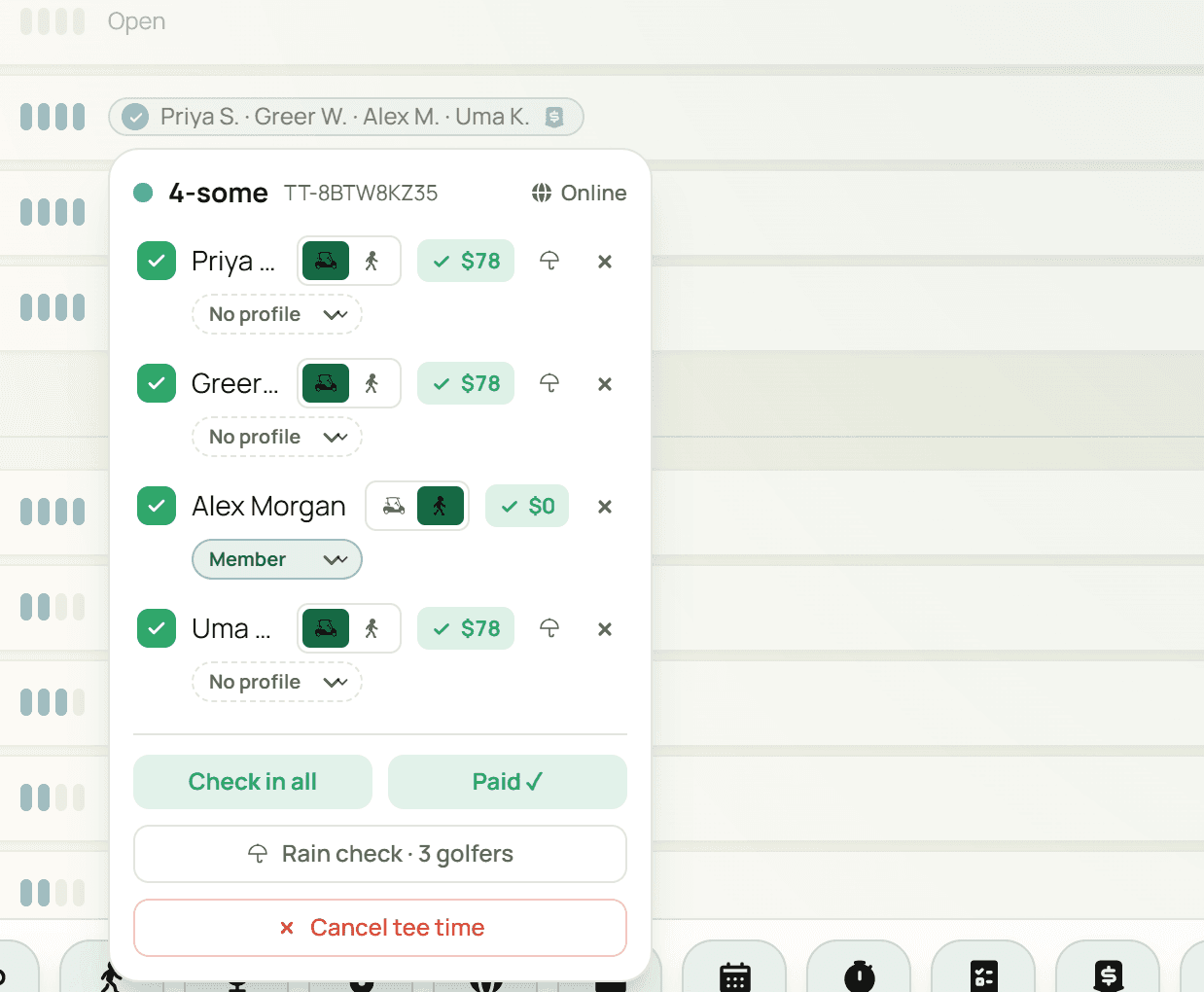Open the stopwatch icon in bottom bar
This screenshot has width=1204, height=992.
pos(860,975)
